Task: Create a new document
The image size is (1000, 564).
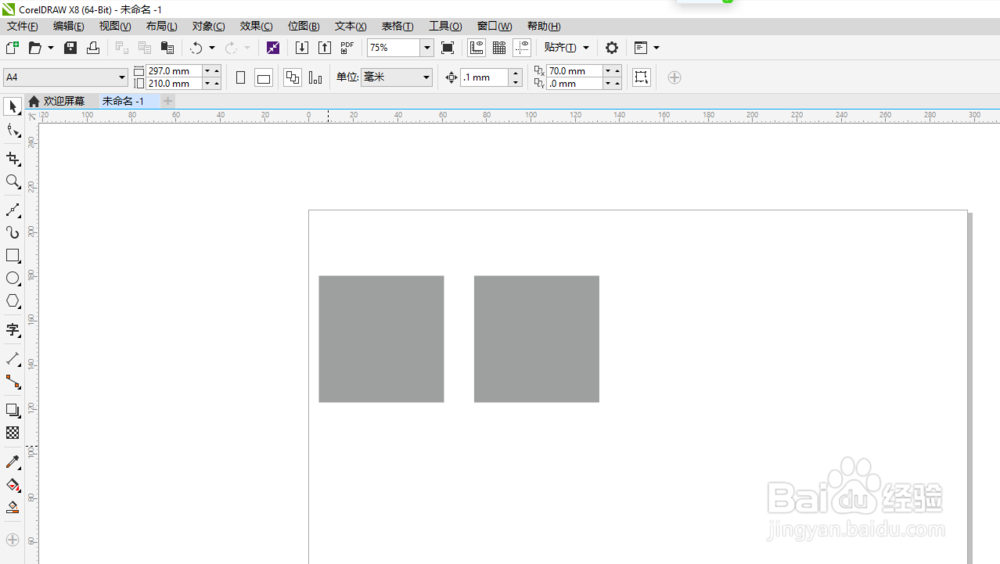Action: (12, 48)
